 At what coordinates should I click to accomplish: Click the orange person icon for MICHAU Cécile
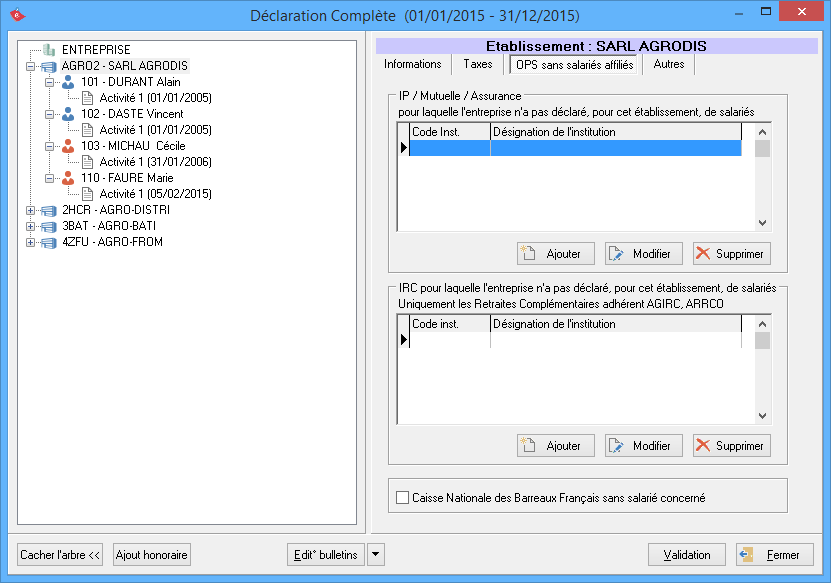pyautogui.click(x=68, y=146)
